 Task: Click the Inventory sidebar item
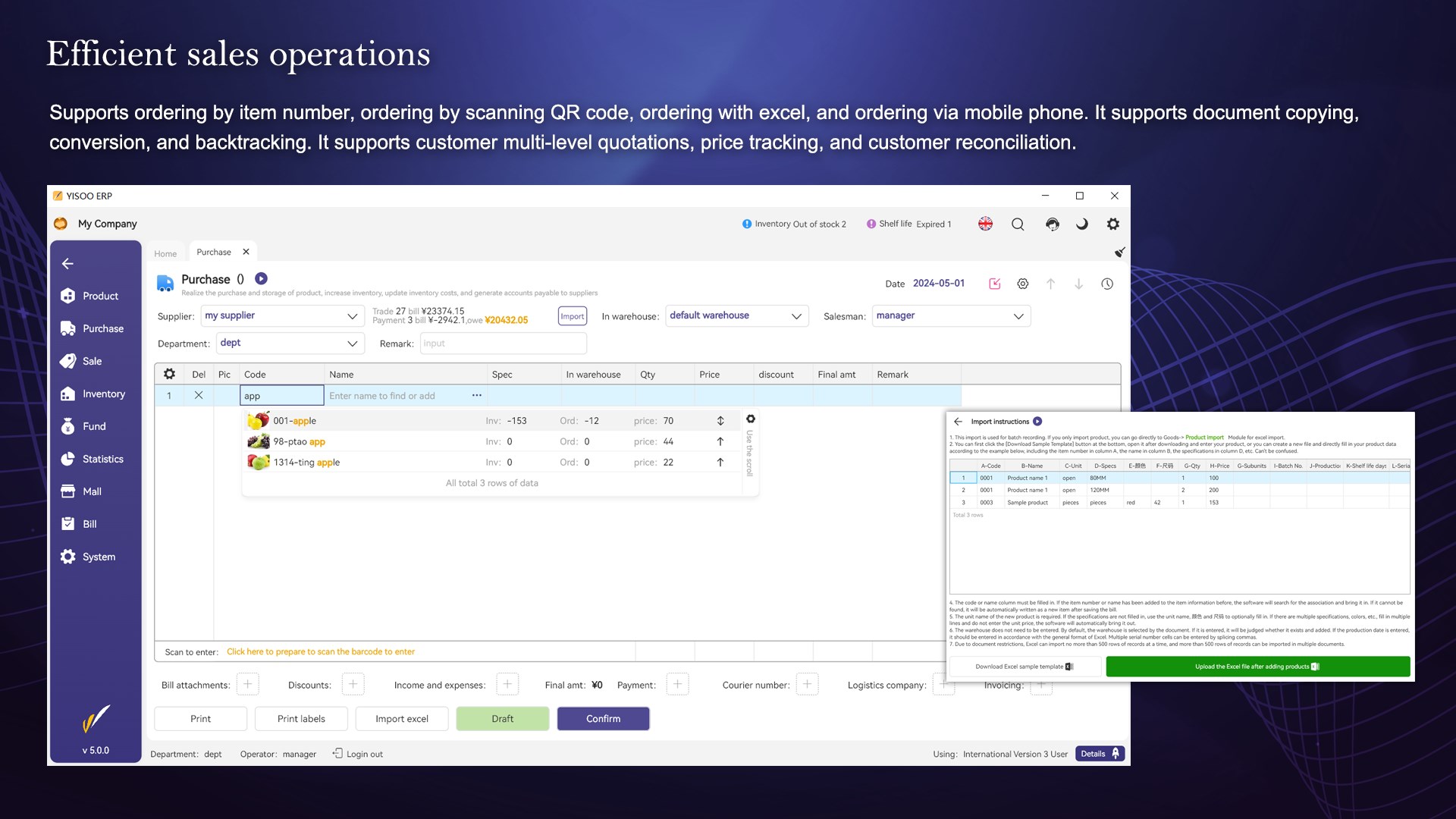(x=103, y=394)
